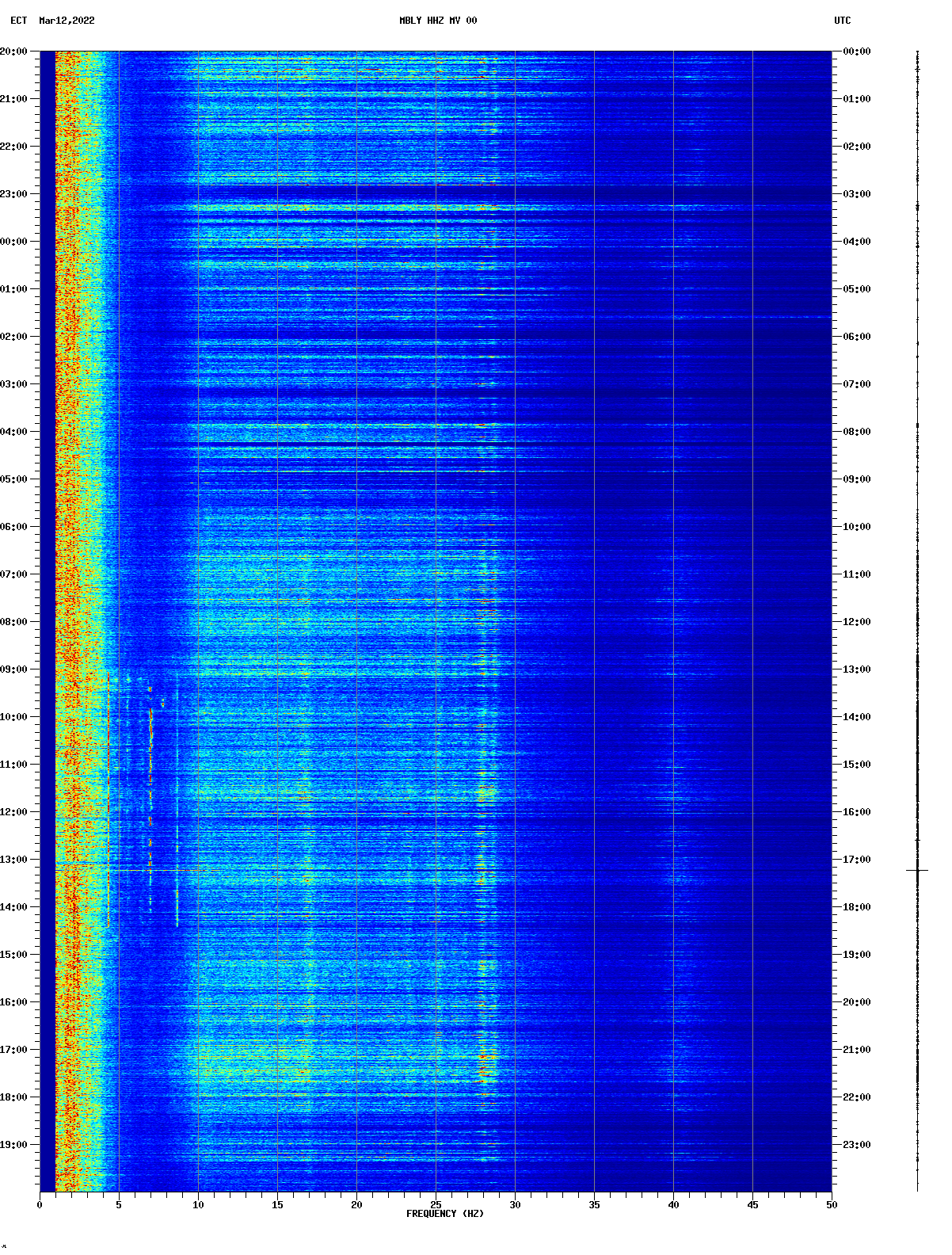Click the 06:00 label on the UTC axis

pos(857,337)
